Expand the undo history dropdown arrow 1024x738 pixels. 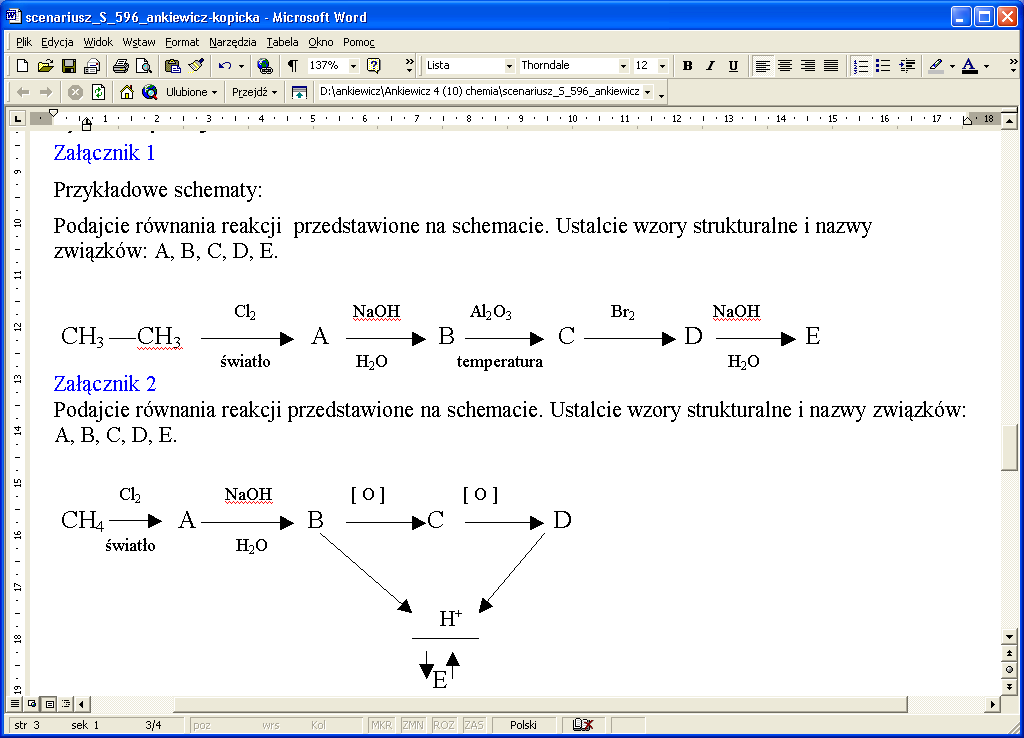242,65
